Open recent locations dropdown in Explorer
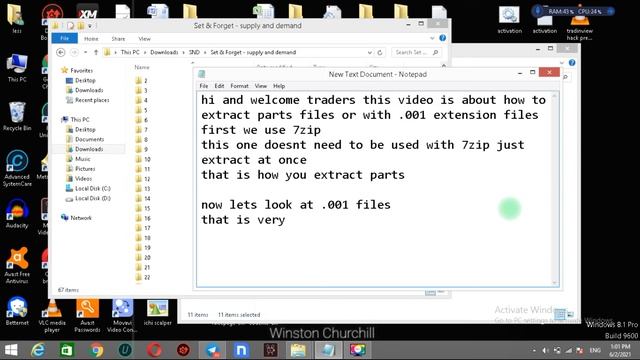The width and height of the screenshot is (640, 360). click(85, 52)
